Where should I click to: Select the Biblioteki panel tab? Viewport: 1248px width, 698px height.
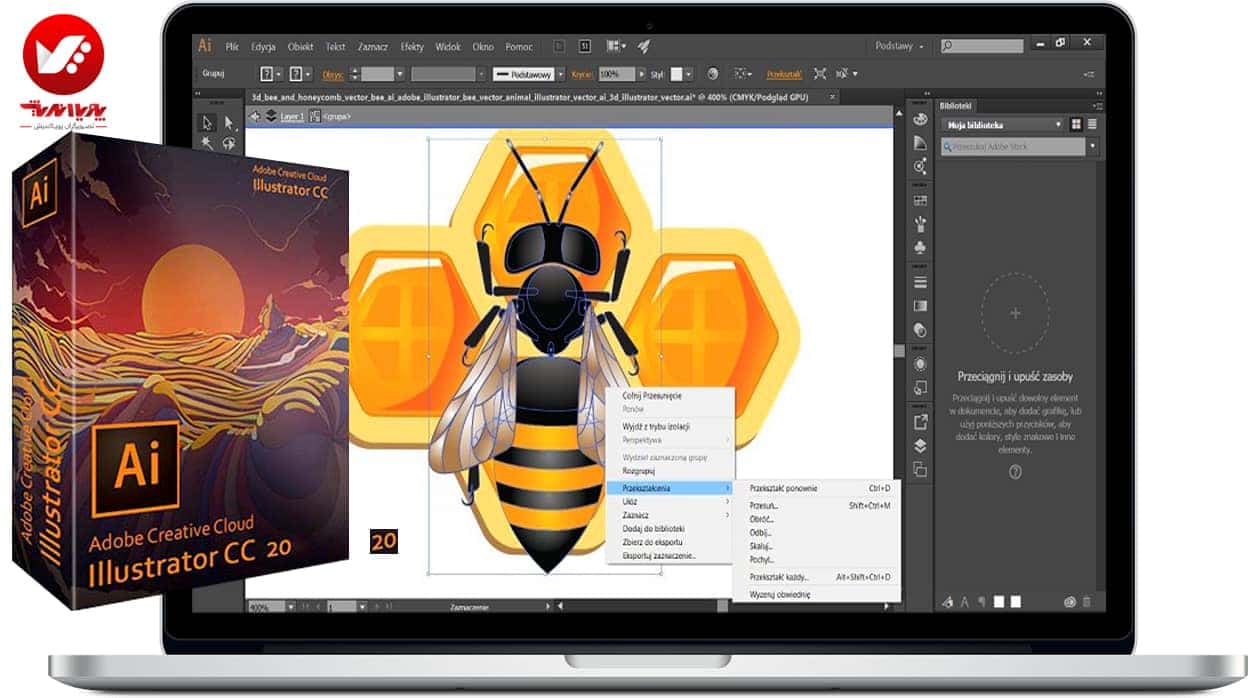957,105
